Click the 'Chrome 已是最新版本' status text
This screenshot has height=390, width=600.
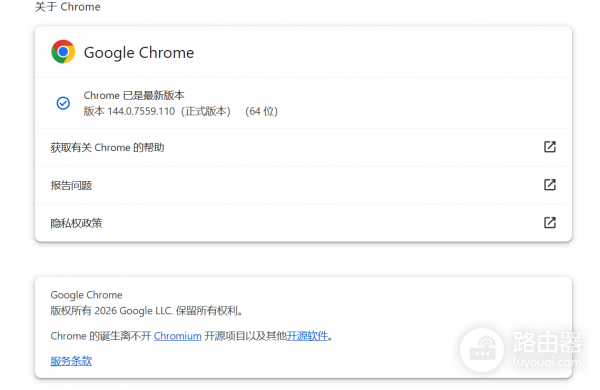(134, 95)
